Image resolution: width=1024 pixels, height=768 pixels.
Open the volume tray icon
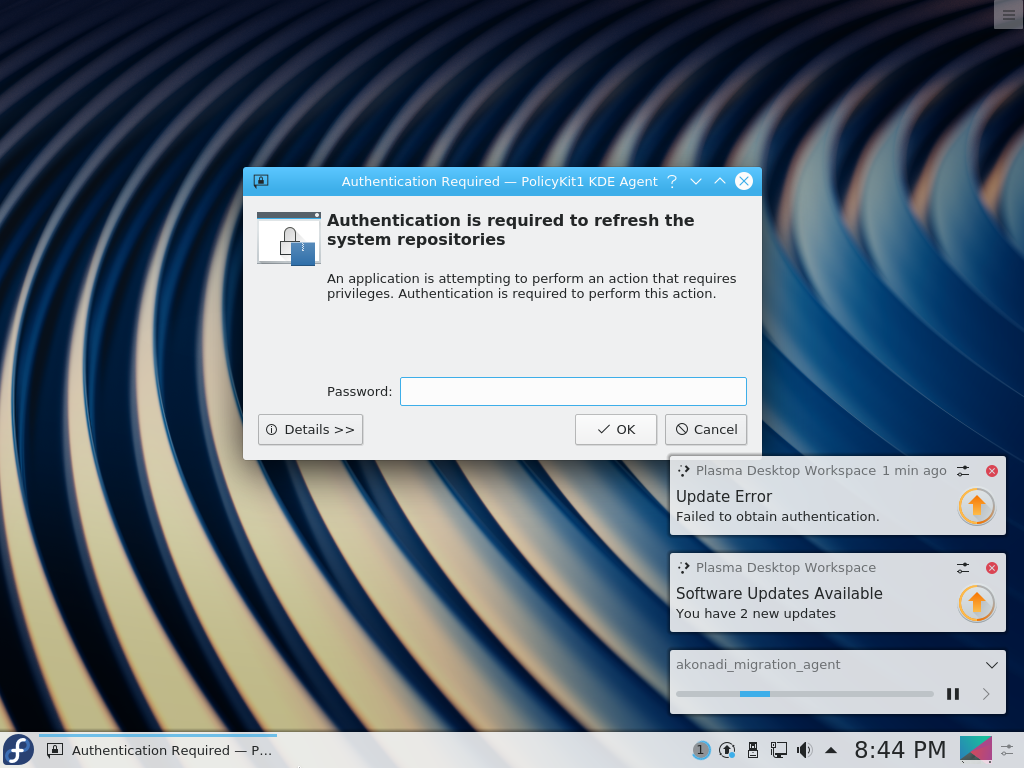coord(805,750)
